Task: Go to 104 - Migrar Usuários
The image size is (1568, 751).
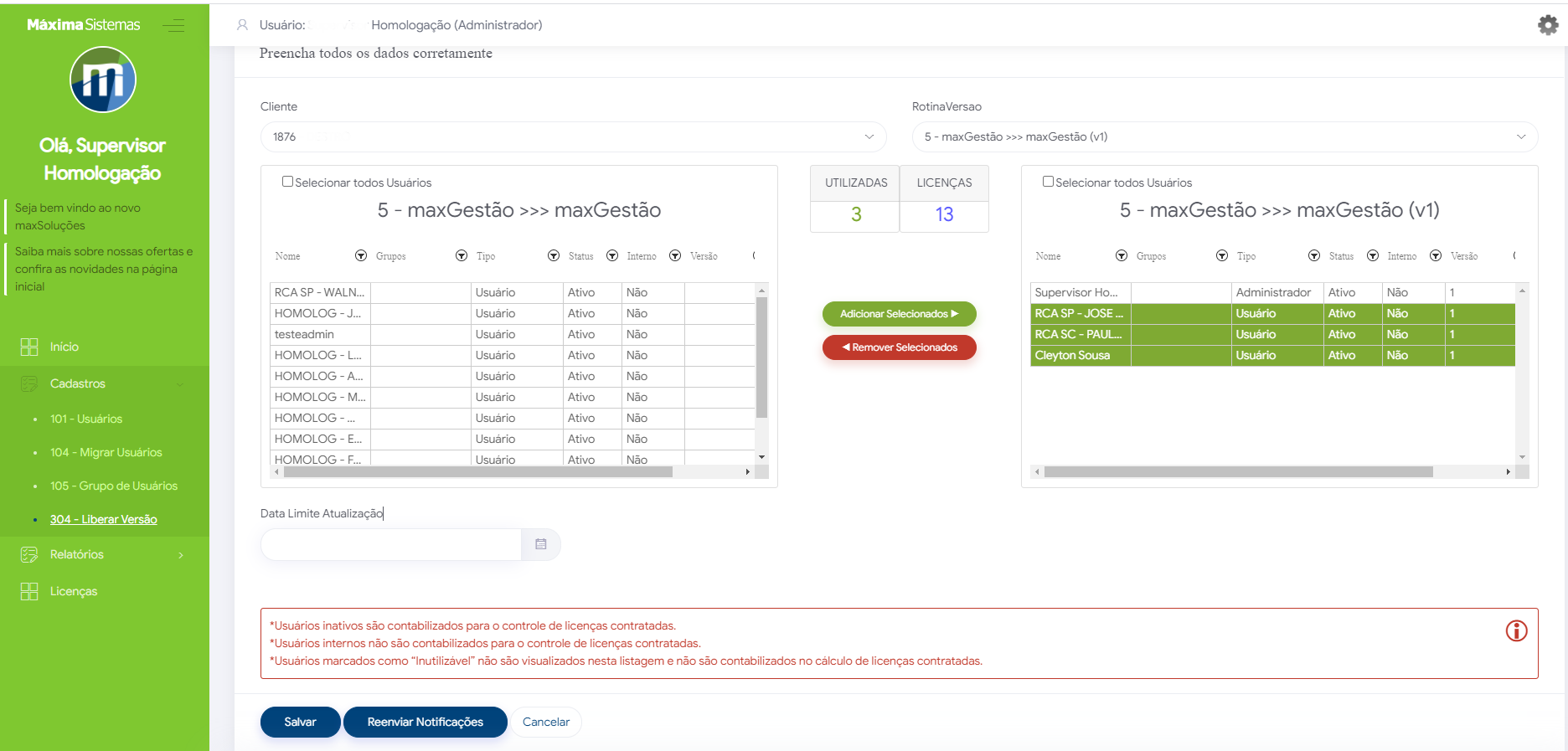Action: coord(106,452)
